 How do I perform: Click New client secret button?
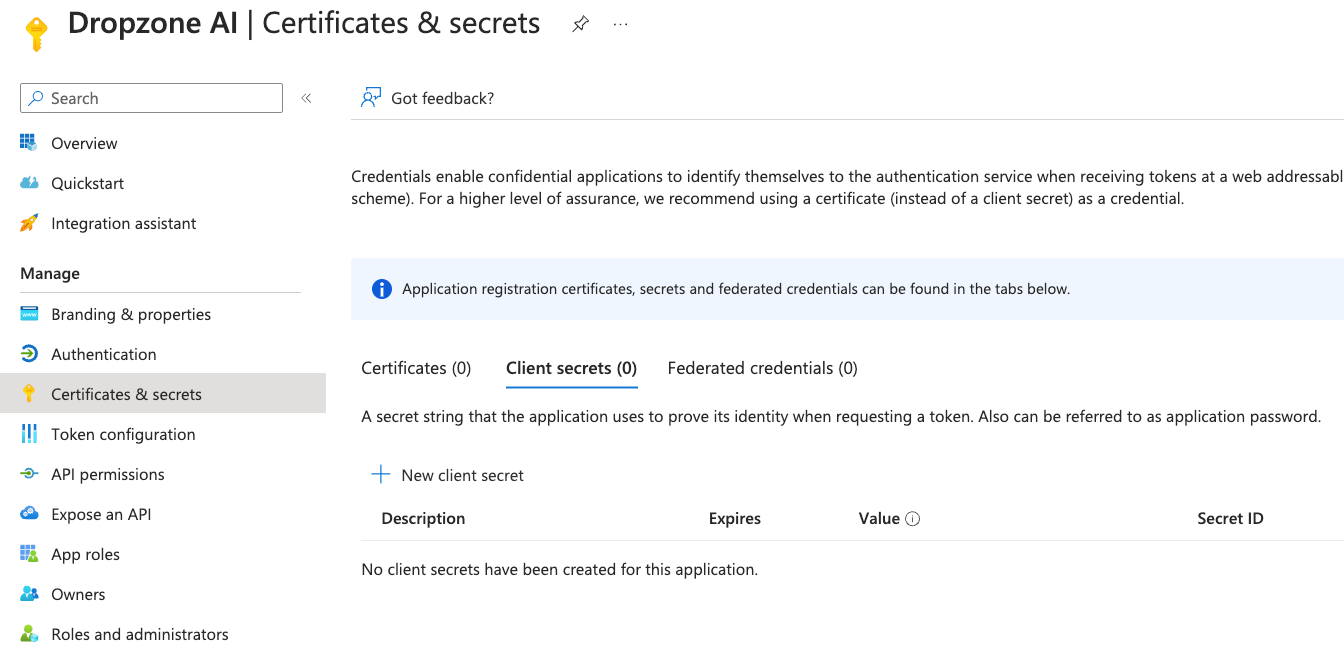(x=448, y=475)
